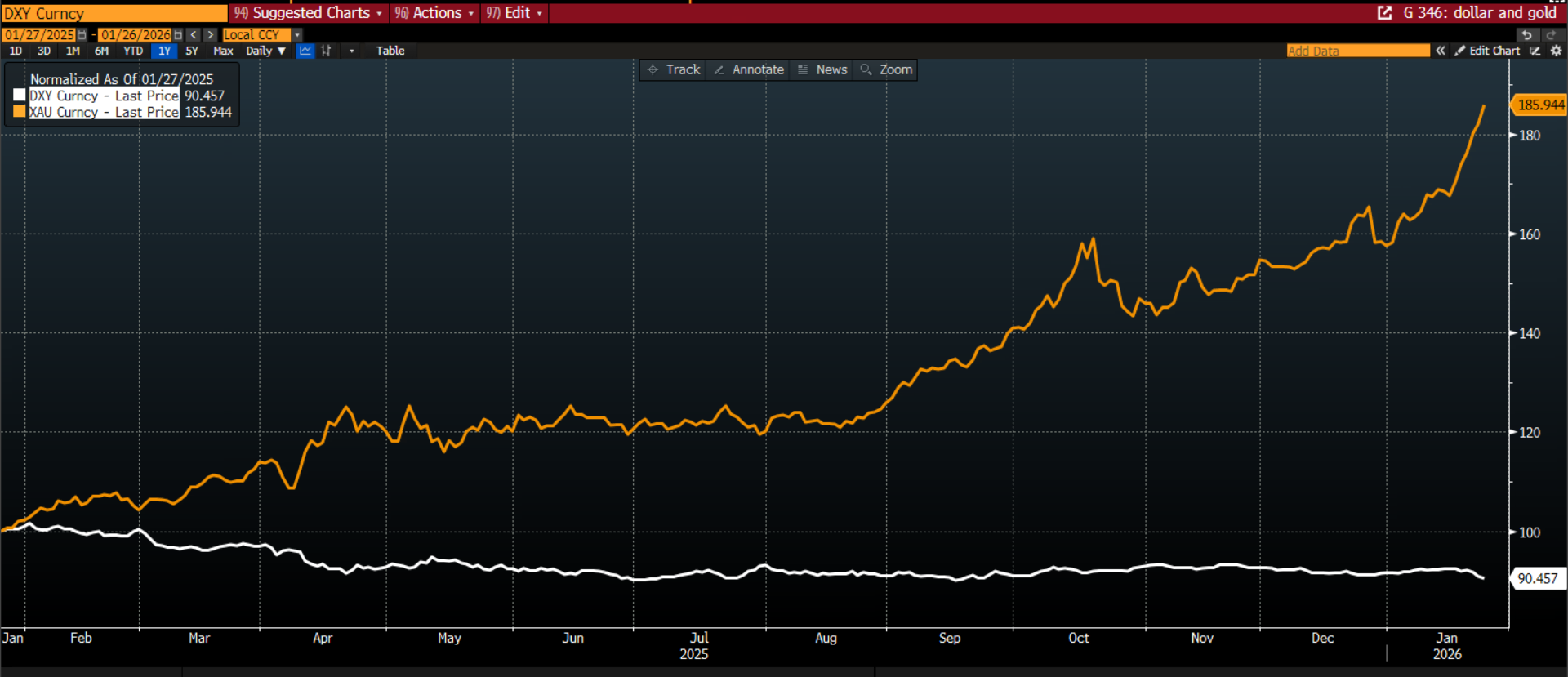Click the undo arrow icon
1568x677 pixels.
tap(1526, 35)
